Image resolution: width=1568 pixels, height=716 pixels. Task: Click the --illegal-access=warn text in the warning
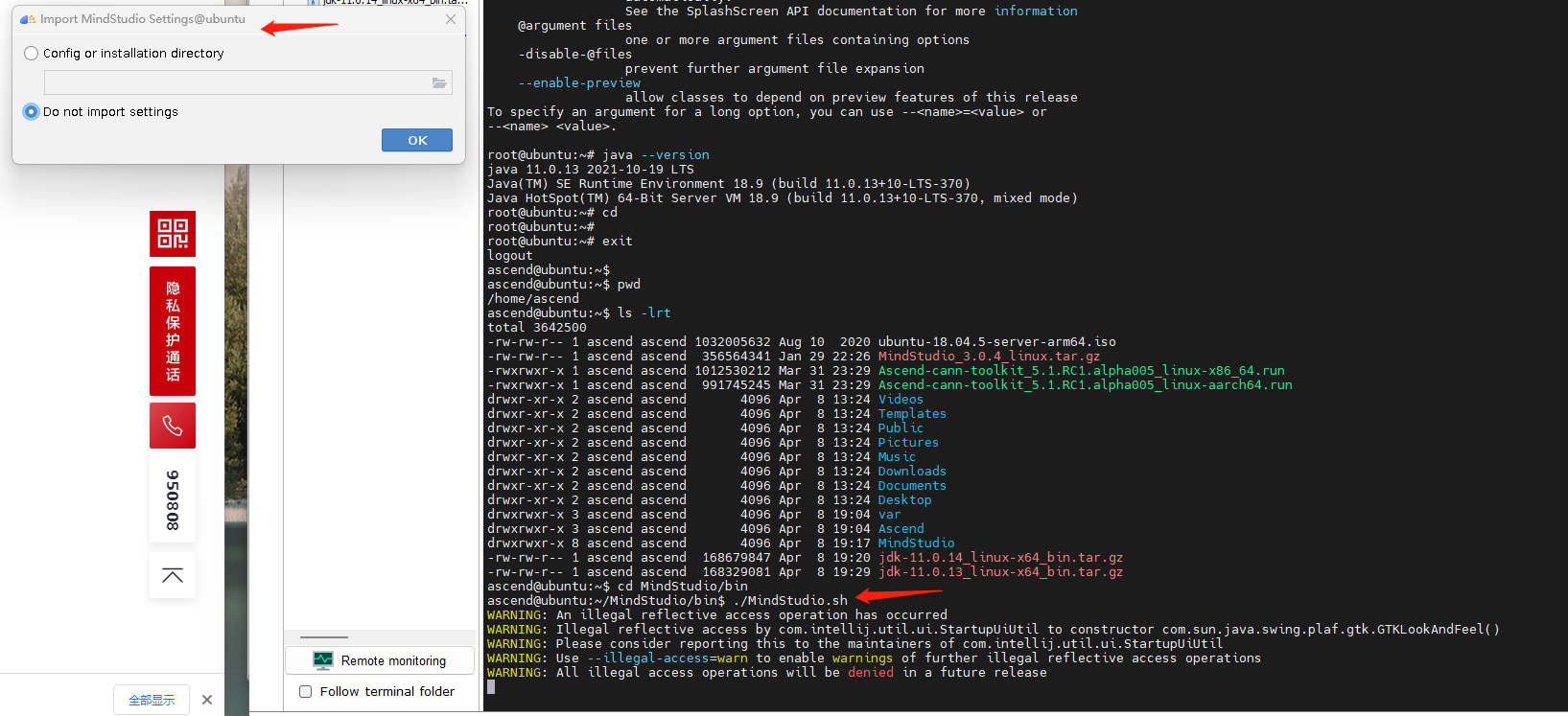tap(667, 658)
